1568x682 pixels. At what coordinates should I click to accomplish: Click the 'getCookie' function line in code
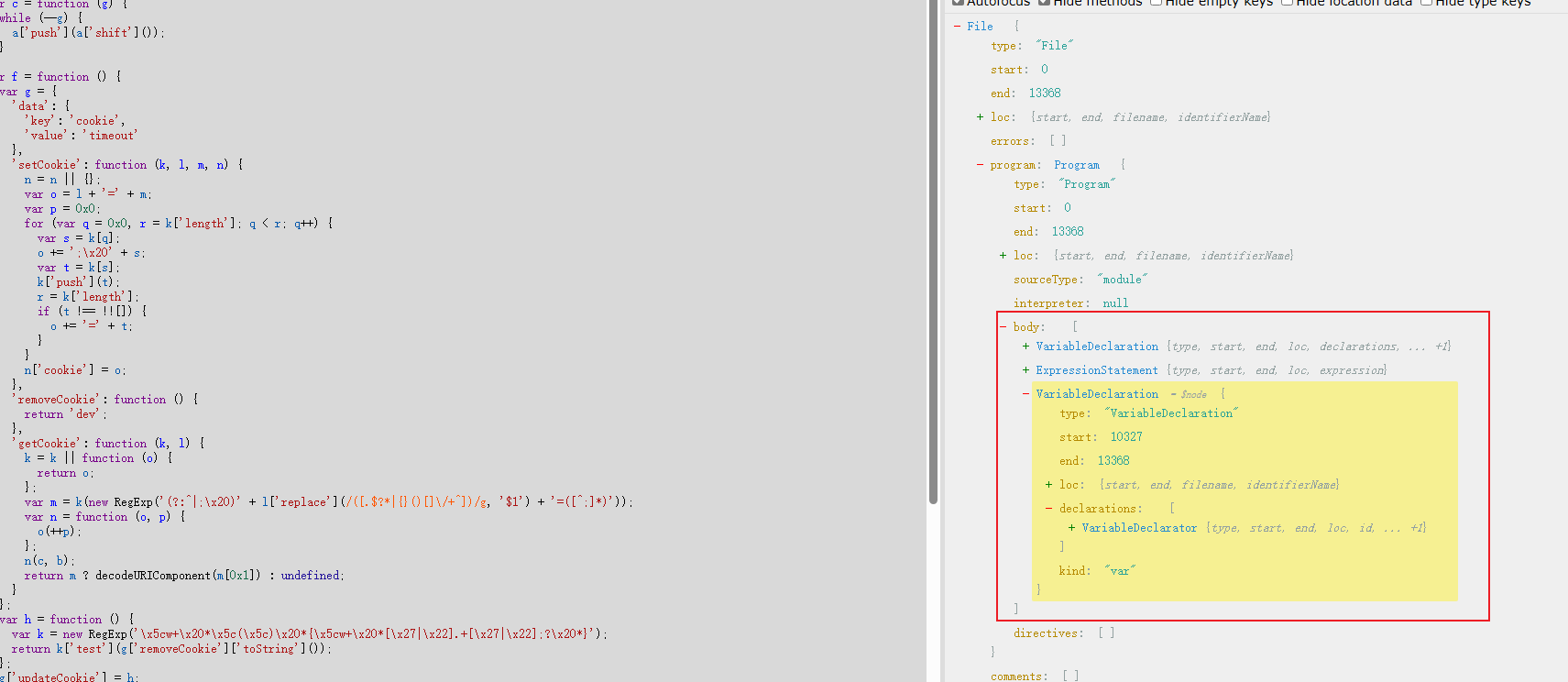click(108, 444)
